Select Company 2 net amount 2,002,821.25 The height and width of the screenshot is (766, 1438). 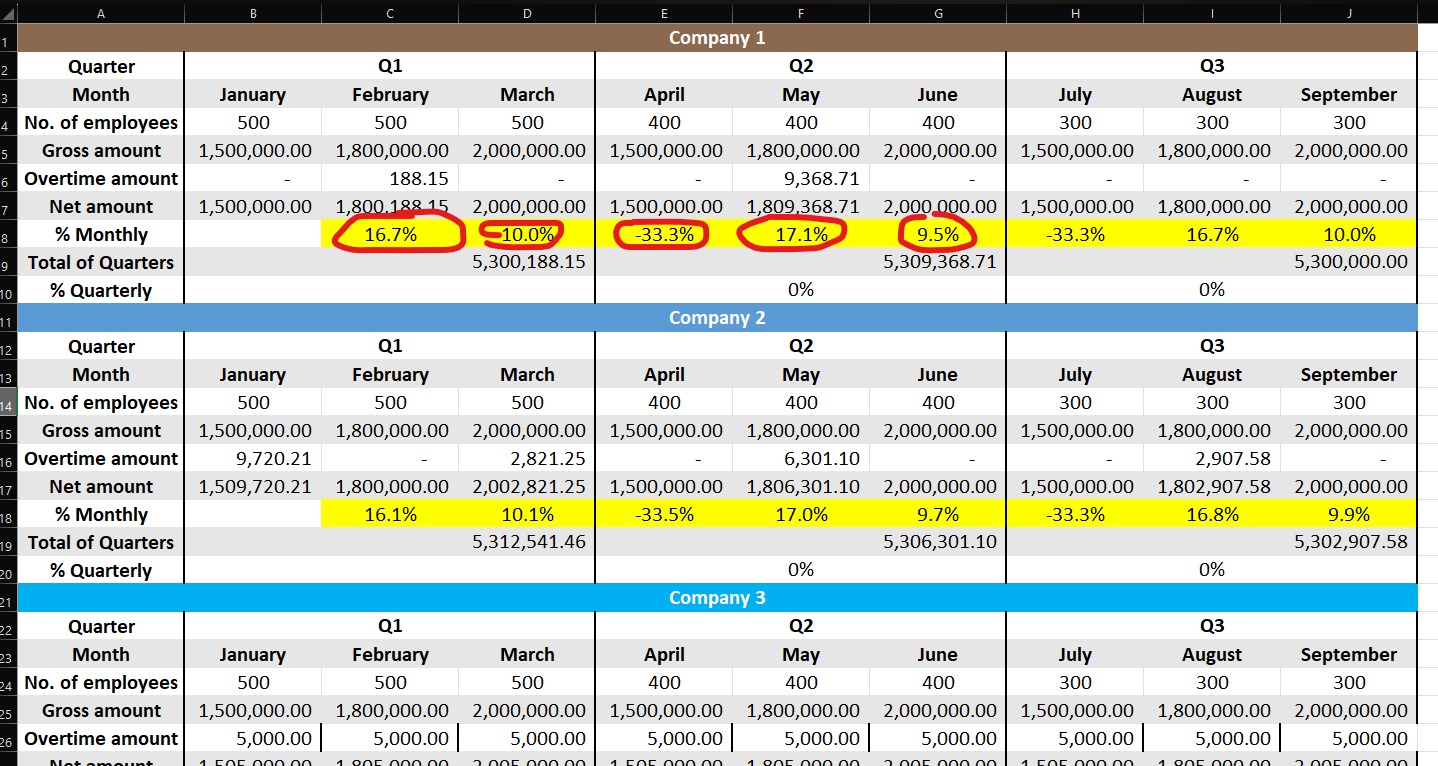point(527,487)
